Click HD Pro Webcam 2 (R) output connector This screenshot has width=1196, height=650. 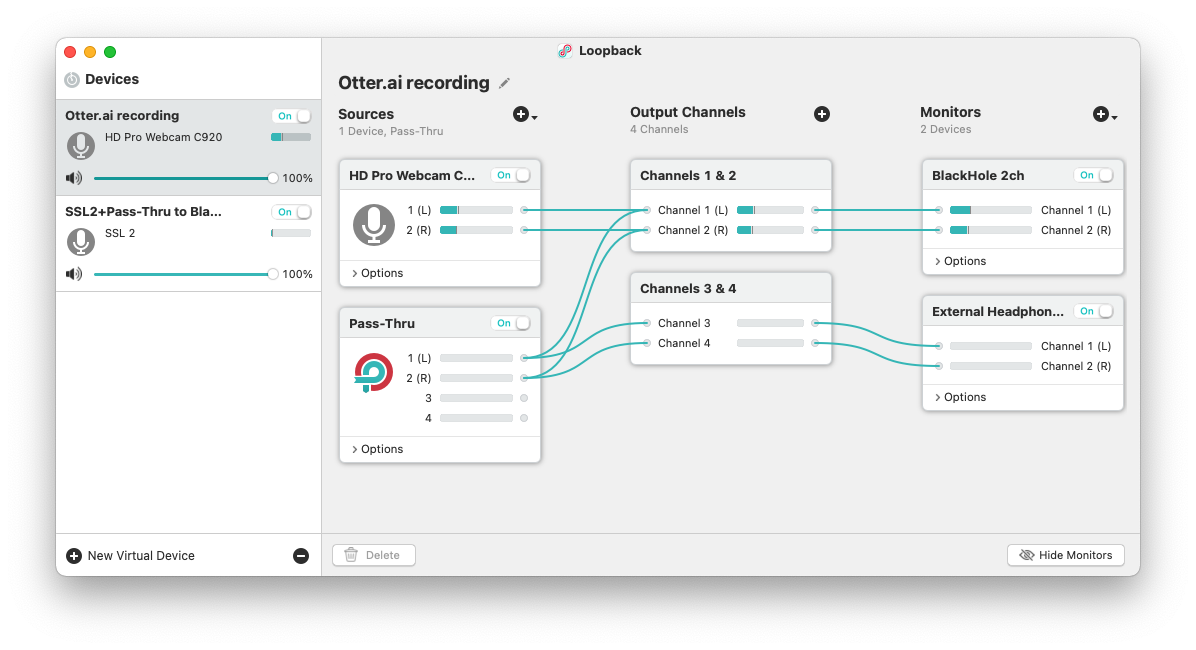pos(524,230)
